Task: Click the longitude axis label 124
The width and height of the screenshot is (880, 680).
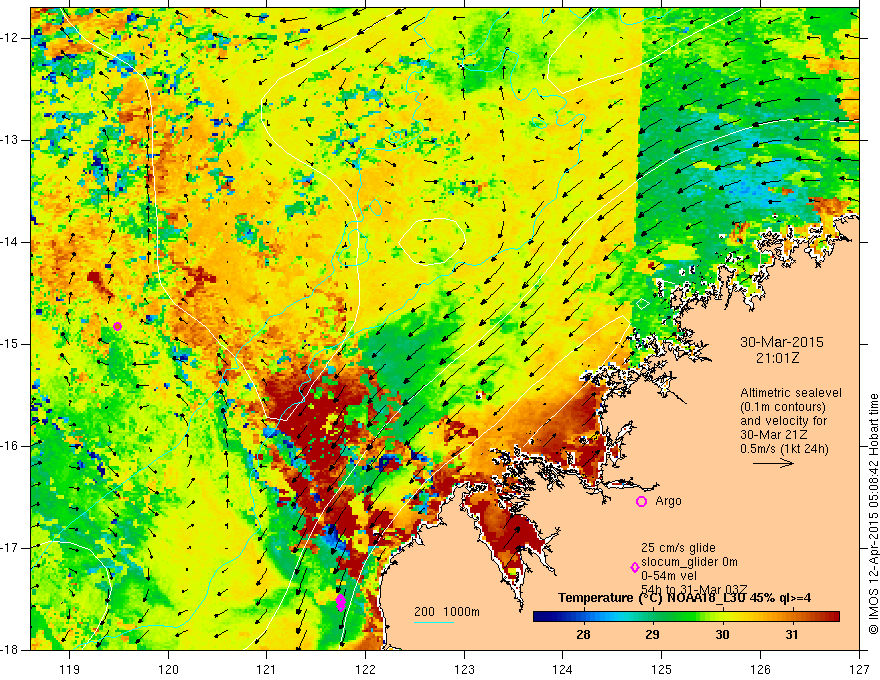Action: 563,669
